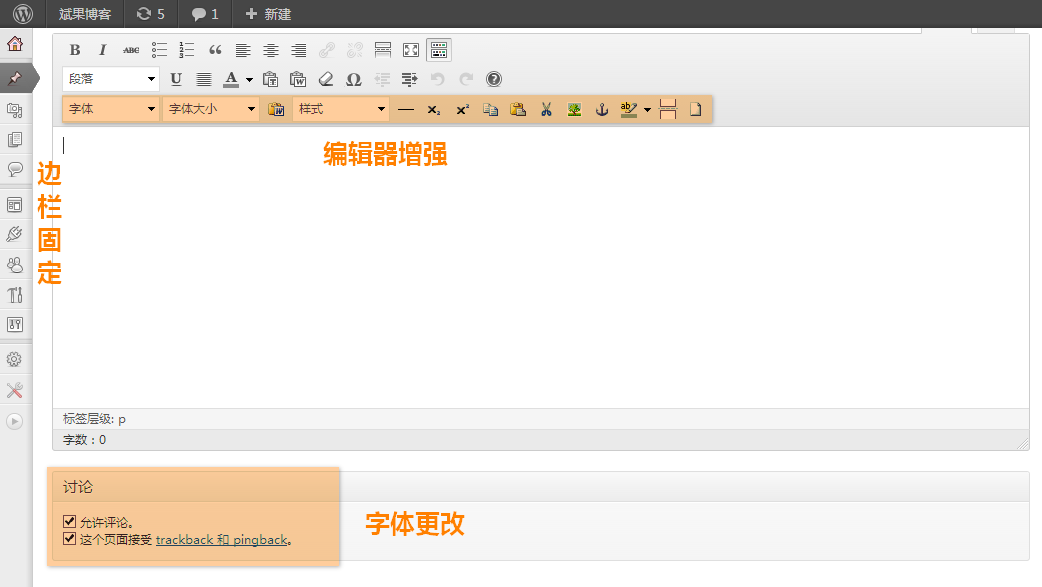Open editor help
The height and width of the screenshot is (587, 1042).
(494, 79)
